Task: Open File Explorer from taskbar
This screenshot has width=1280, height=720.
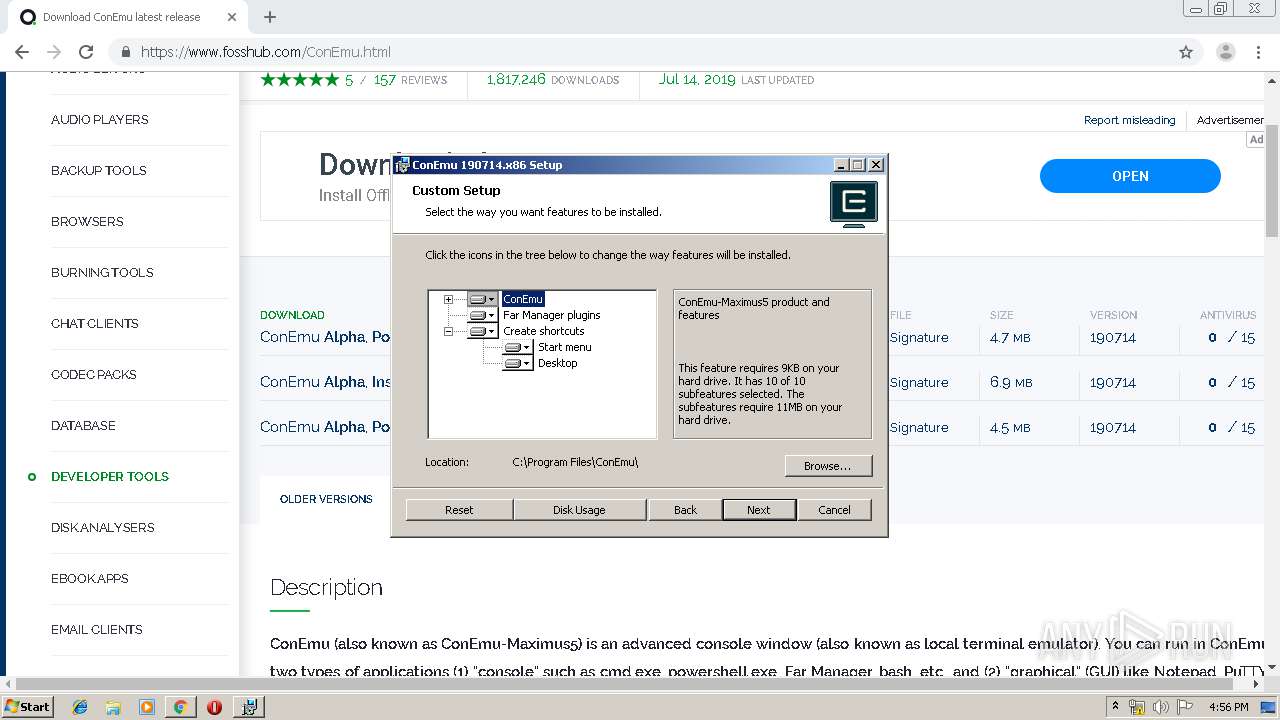Action: 113,707
